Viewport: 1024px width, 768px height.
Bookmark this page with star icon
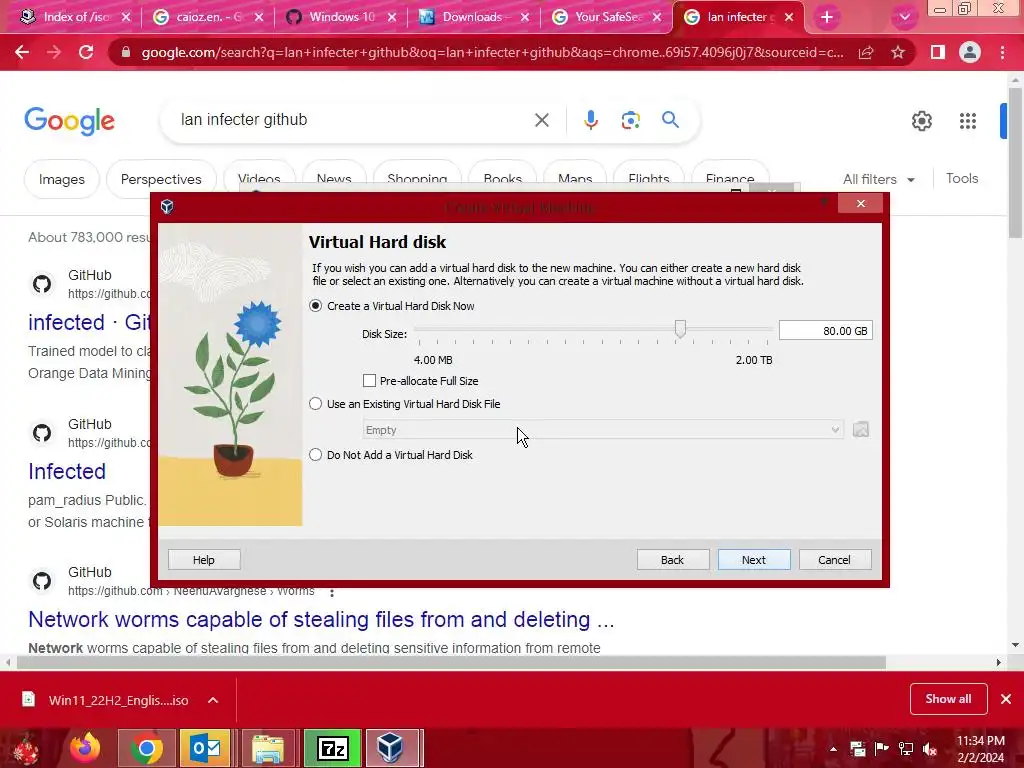point(898,52)
